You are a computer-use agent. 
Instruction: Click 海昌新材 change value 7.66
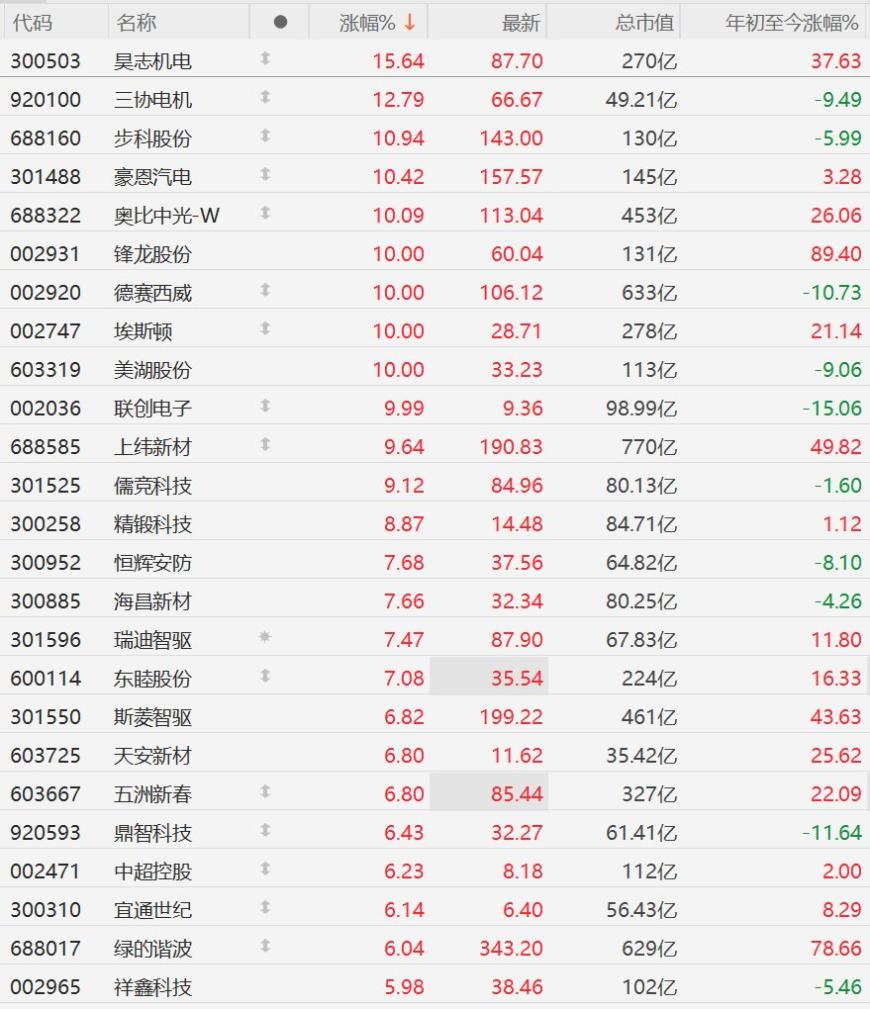(404, 602)
